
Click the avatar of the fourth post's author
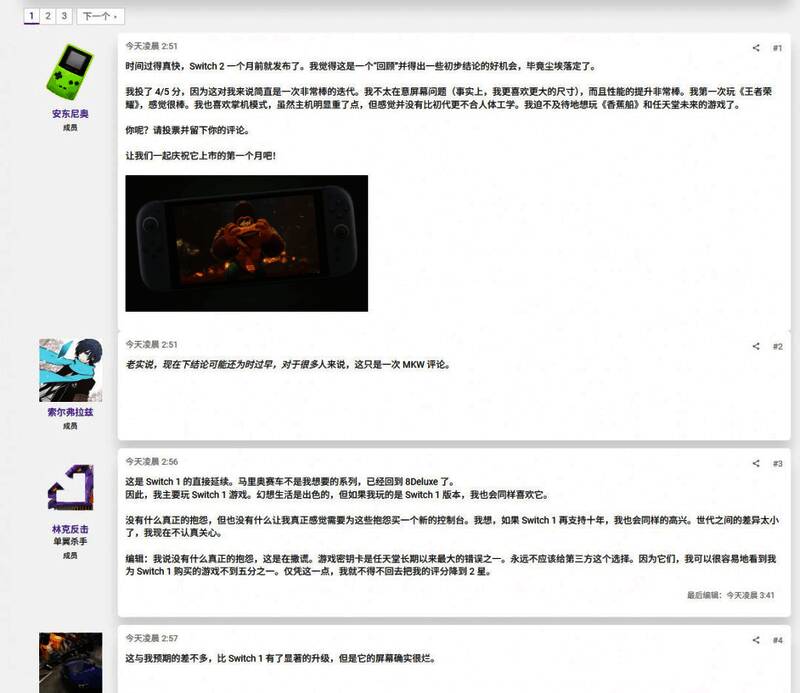coord(71,662)
